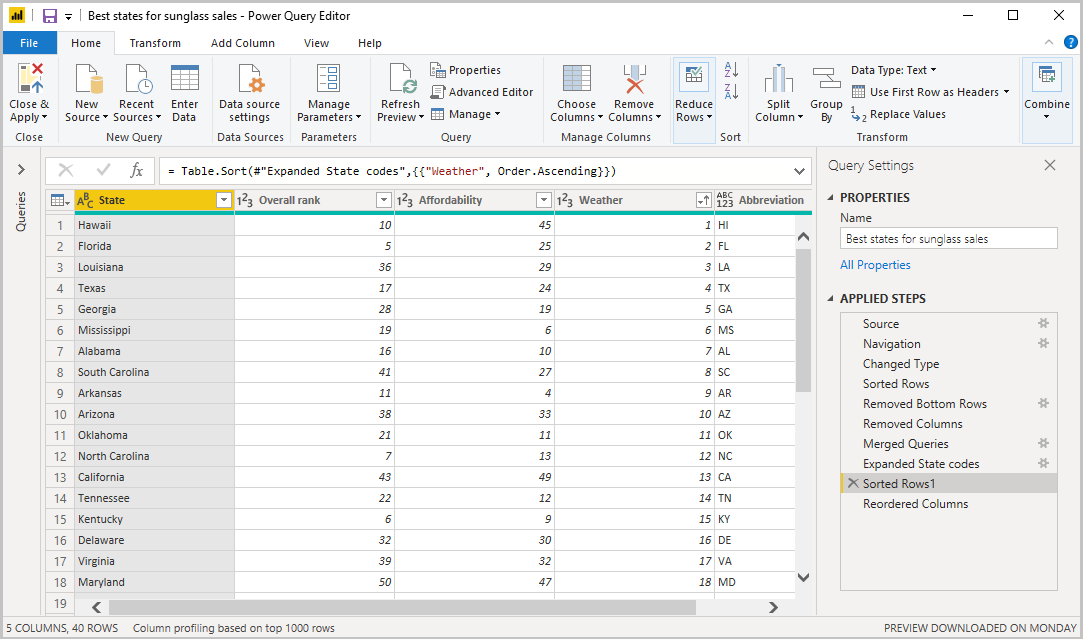Image resolution: width=1083 pixels, height=639 pixels.
Task: Sort ascending with A-Z icon
Action: coord(731,69)
